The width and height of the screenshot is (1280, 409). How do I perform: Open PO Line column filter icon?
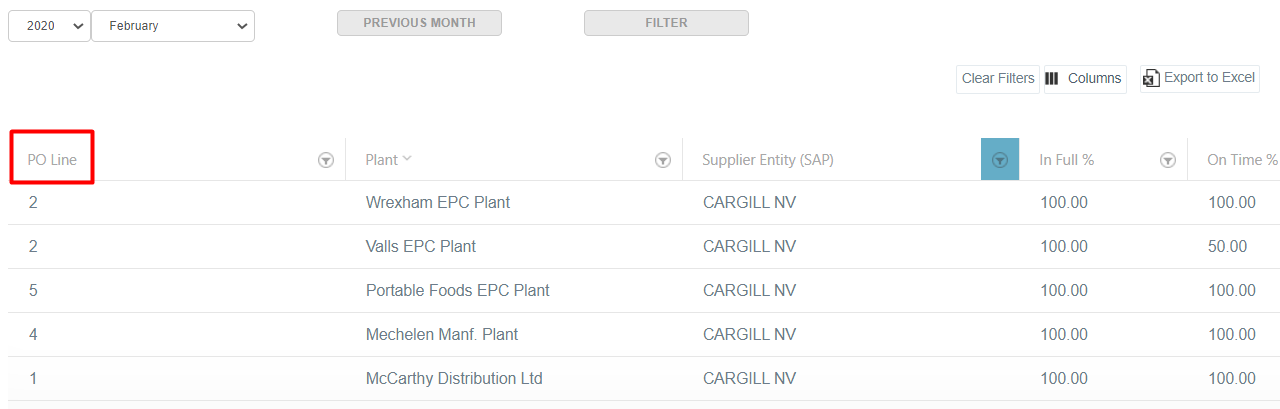click(325, 160)
